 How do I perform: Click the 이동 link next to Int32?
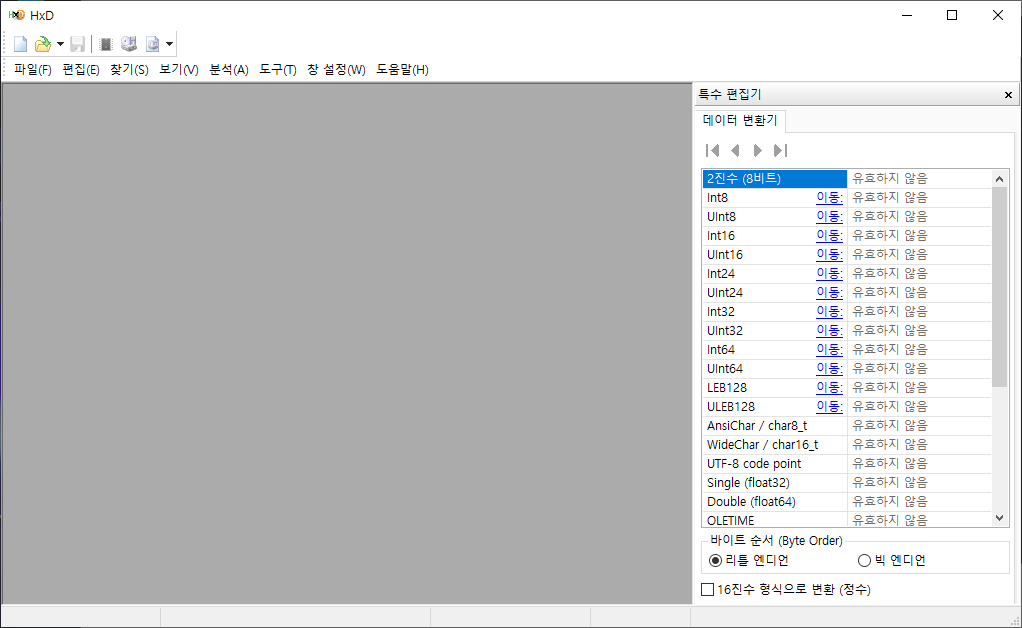pyautogui.click(x=829, y=312)
